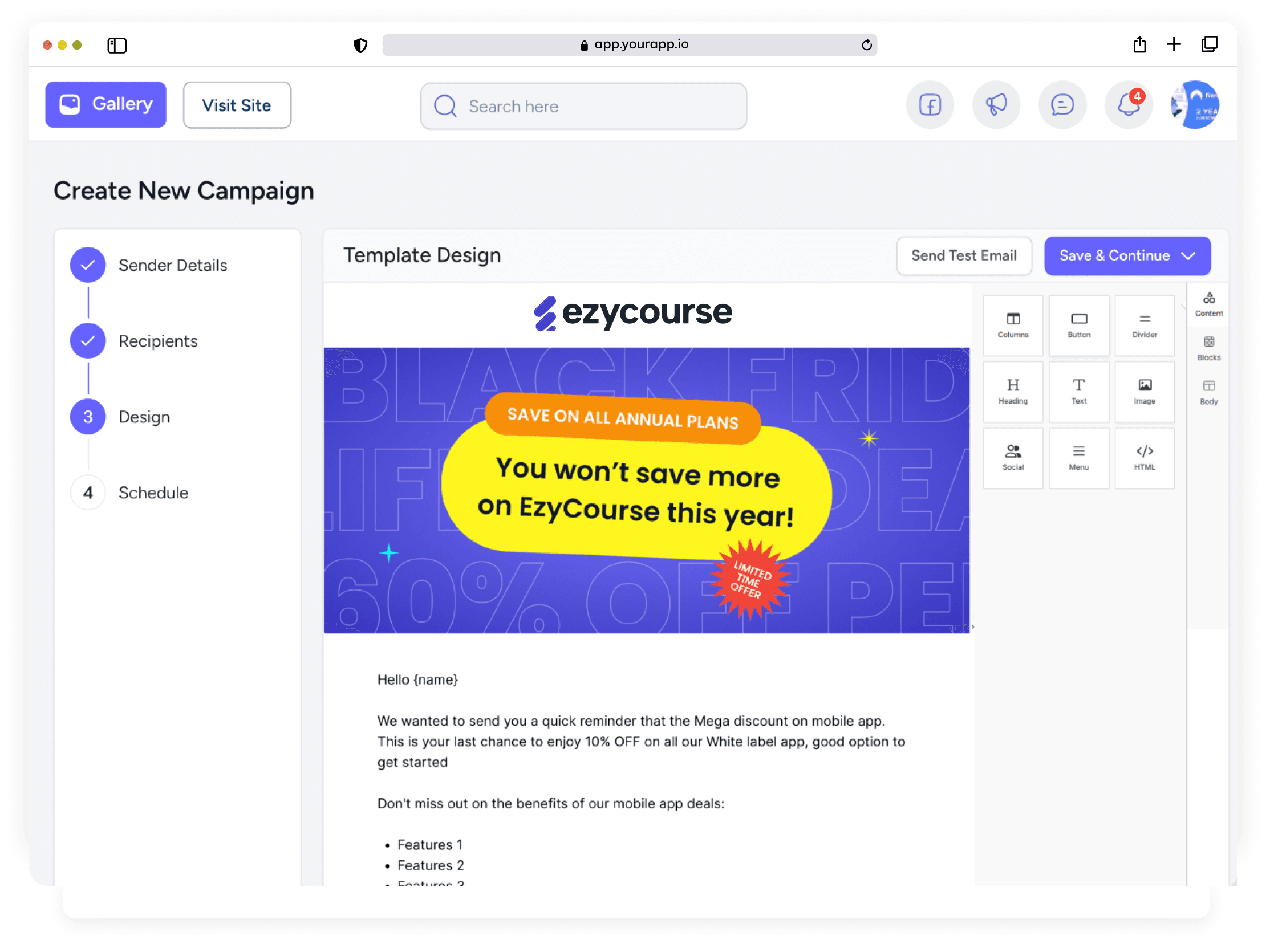The width and height of the screenshot is (1266, 952).
Task: Add an HTML content block
Action: [1145, 459]
